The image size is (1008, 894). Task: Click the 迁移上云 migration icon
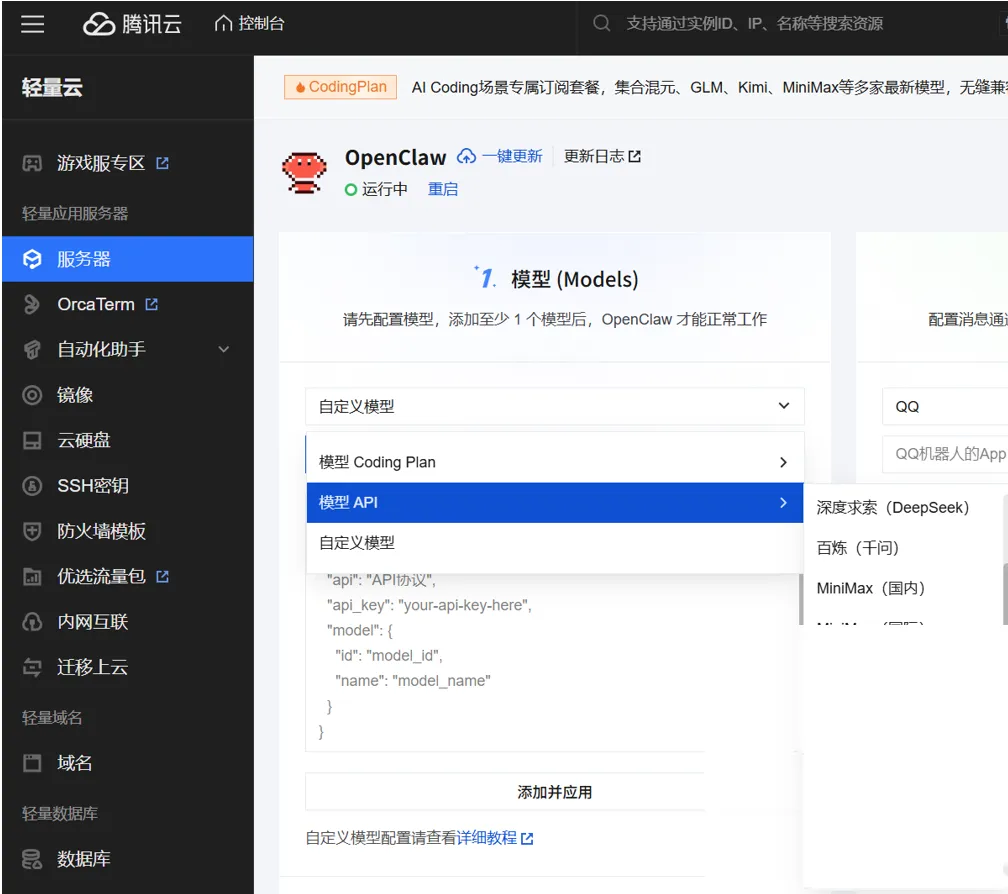pyautogui.click(x=32, y=667)
